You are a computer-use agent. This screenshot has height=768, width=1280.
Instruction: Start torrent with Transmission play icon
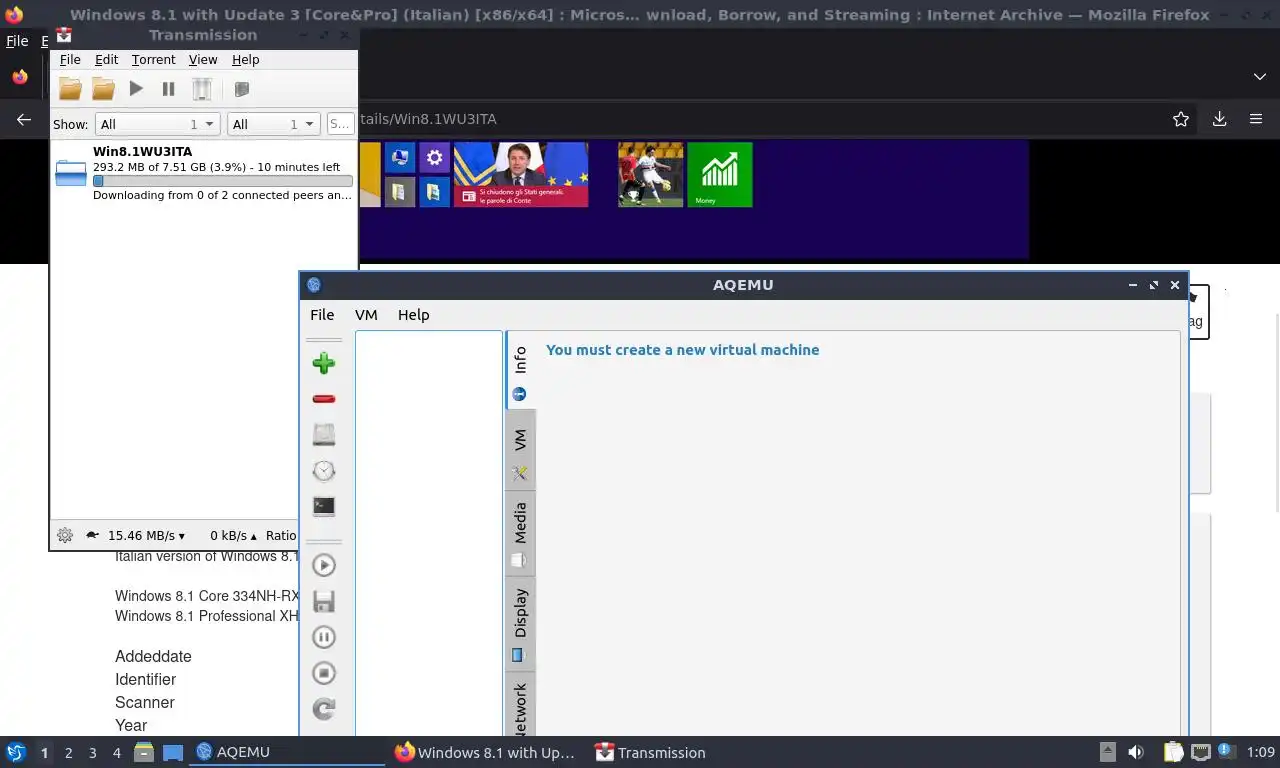pos(136,89)
